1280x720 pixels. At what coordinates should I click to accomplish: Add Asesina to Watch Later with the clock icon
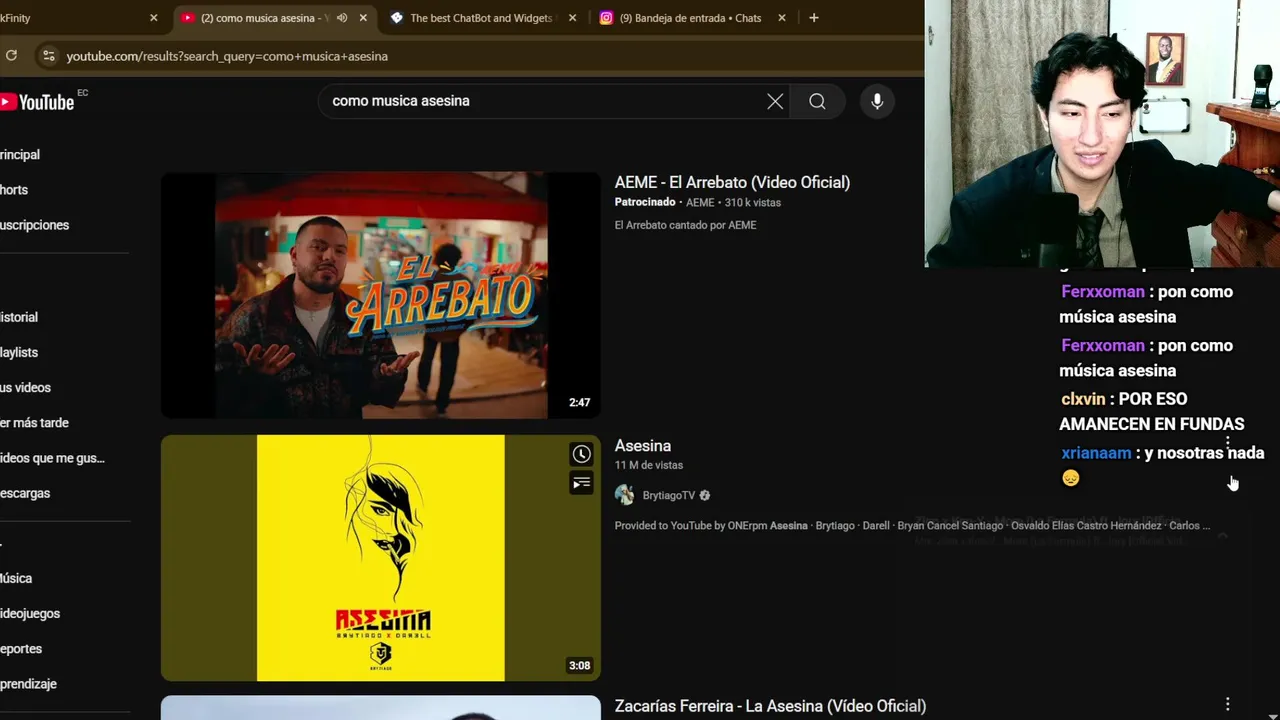581,454
